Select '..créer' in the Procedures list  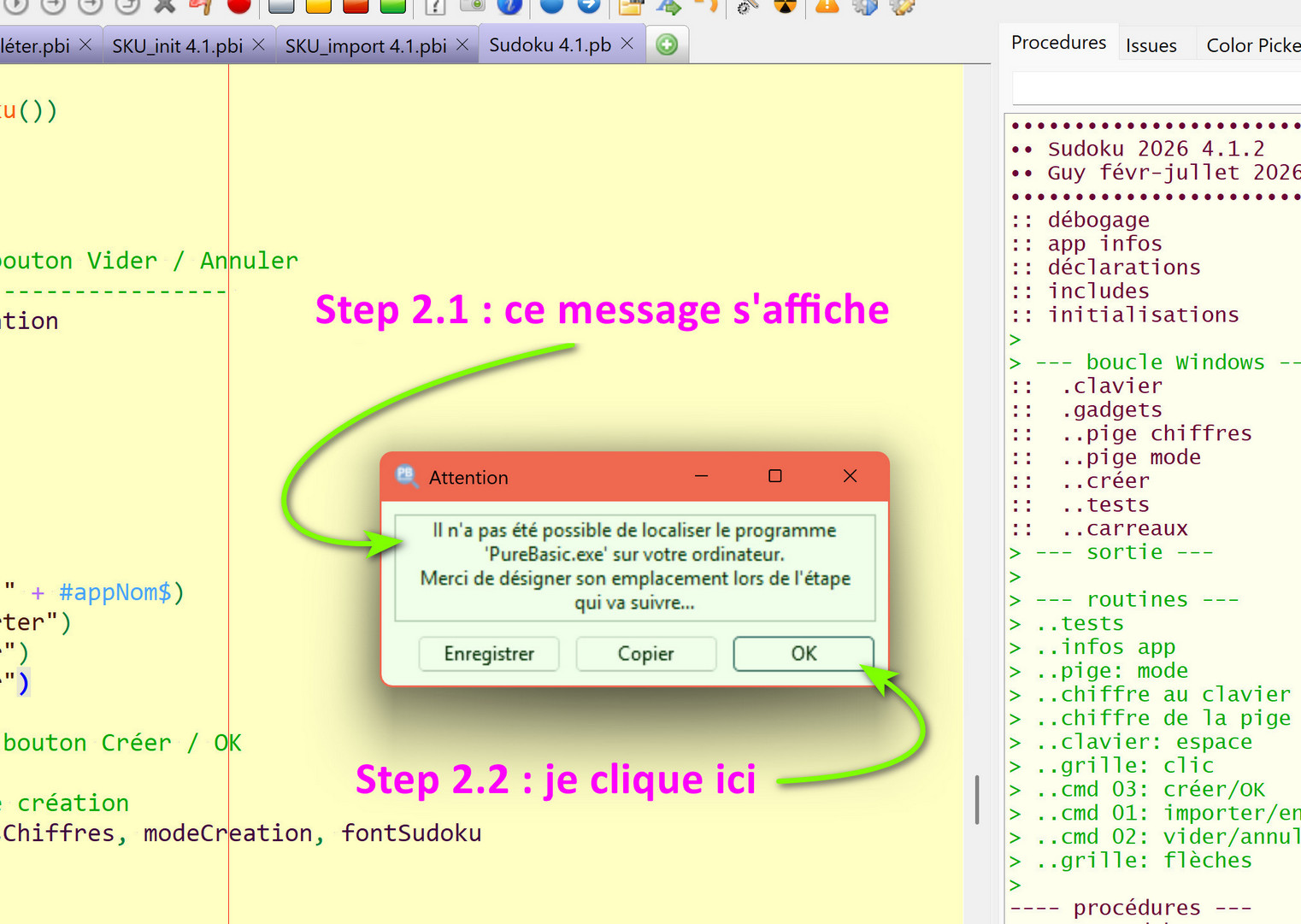[1104, 481]
